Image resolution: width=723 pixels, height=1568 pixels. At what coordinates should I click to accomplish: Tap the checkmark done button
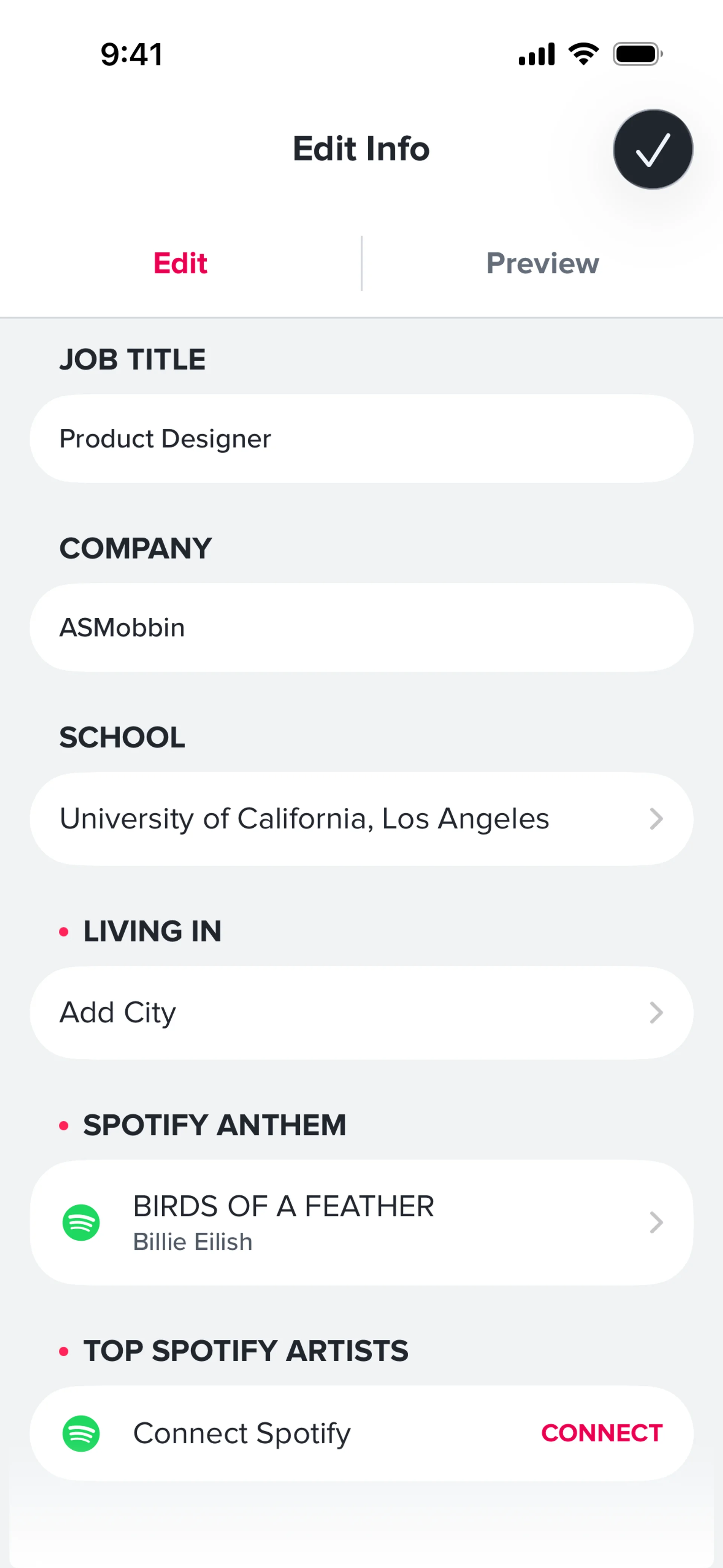click(x=653, y=149)
